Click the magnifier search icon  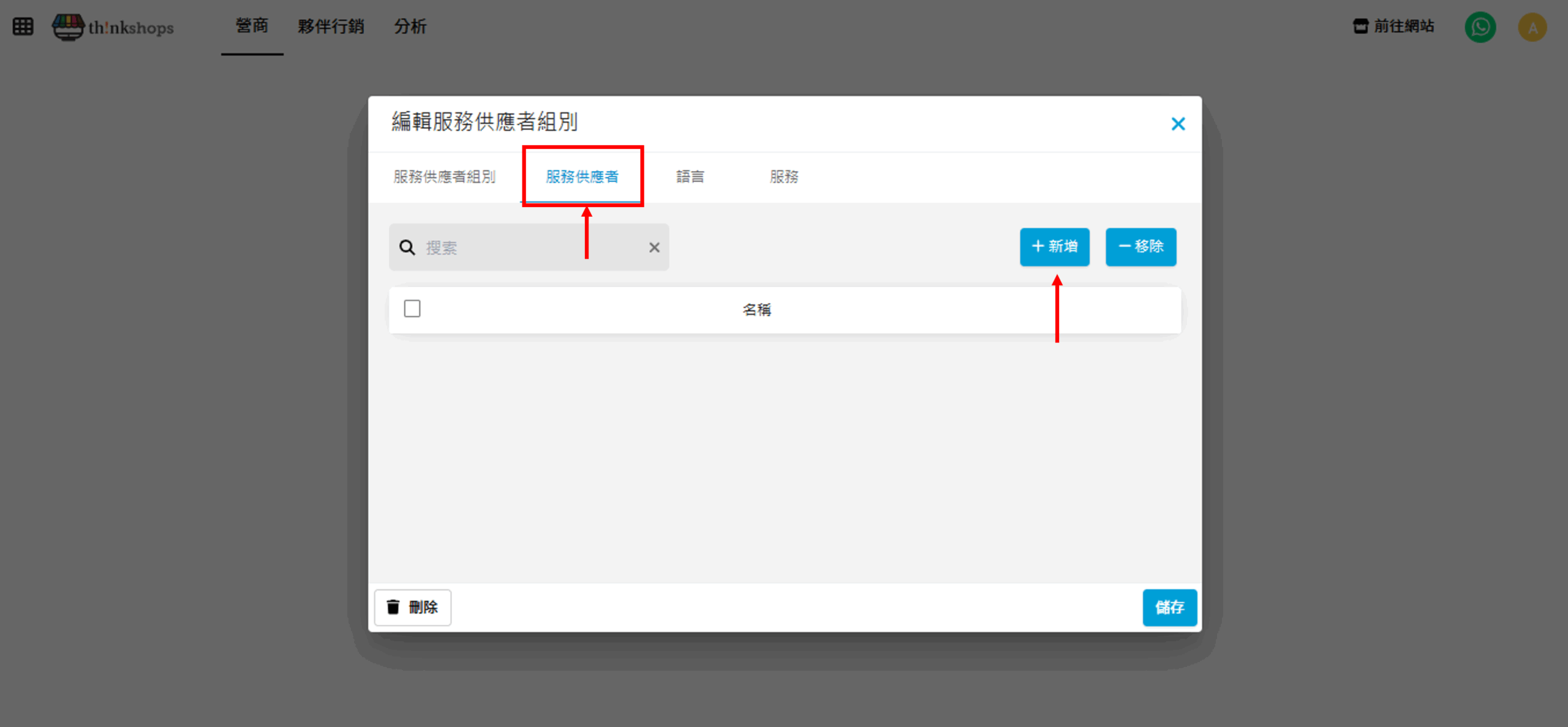[x=407, y=247]
